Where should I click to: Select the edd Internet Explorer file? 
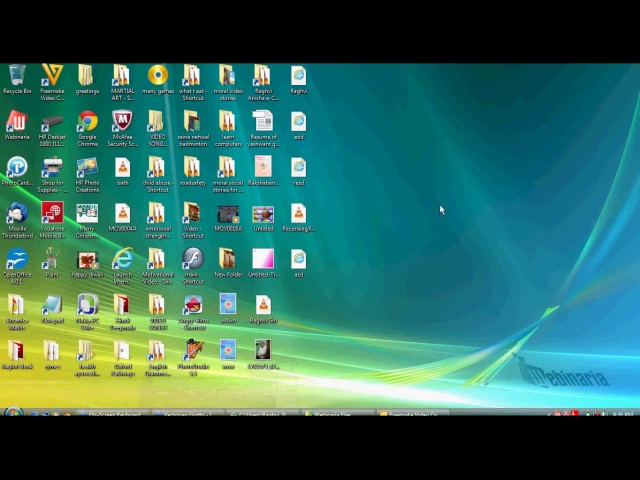pyautogui.click(x=299, y=125)
